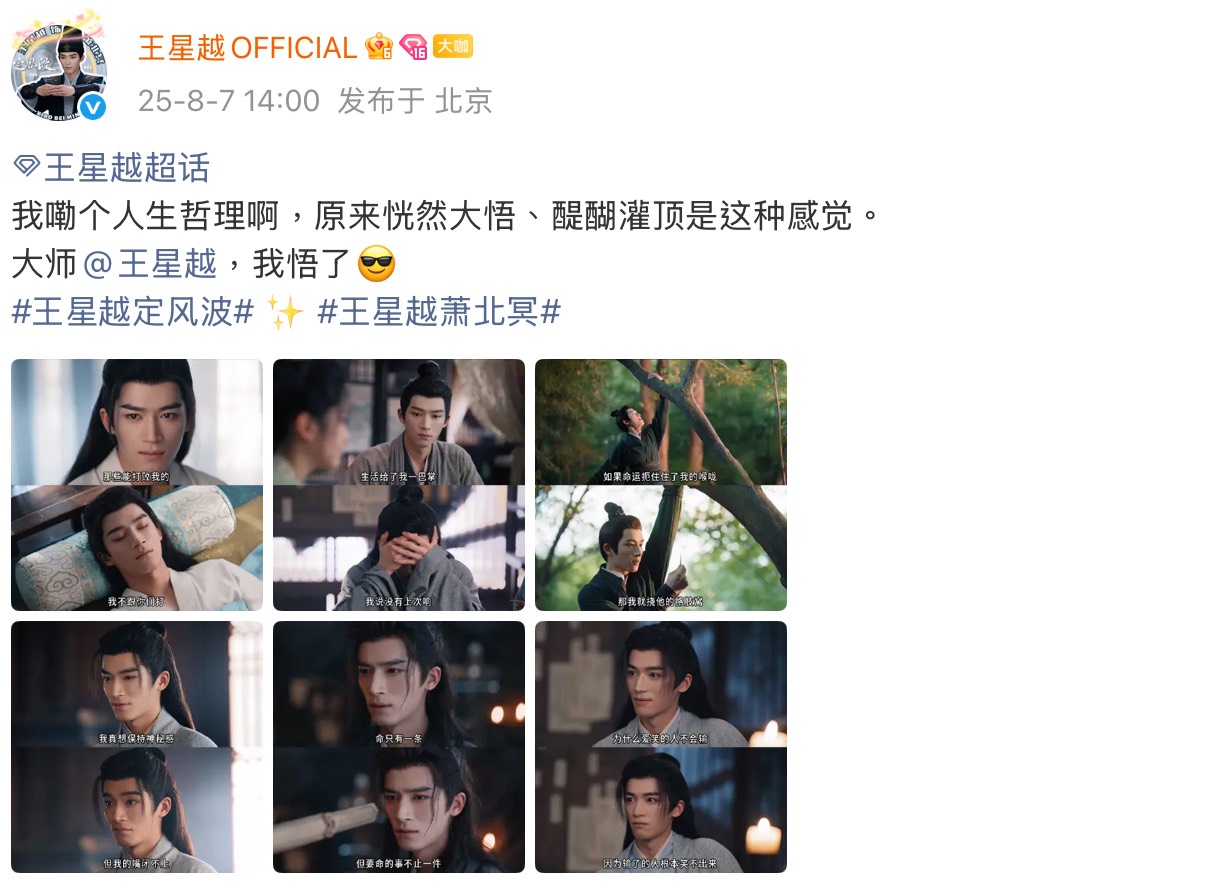This screenshot has height=893, width=1228.
Task: Open second photo with hand covering face
Action: click(x=399, y=485)
